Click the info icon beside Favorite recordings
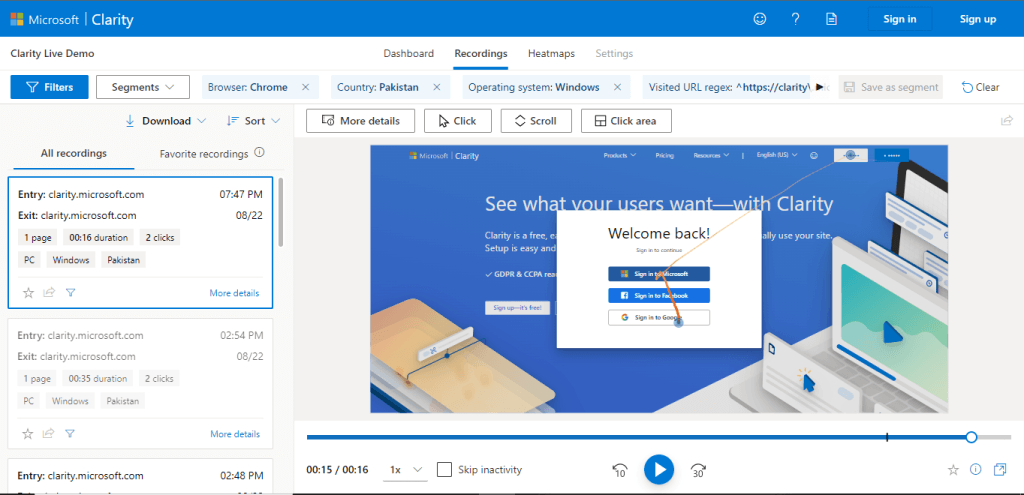The height and width of the screenshot is (495, 1024). click(x=259, y=153)
